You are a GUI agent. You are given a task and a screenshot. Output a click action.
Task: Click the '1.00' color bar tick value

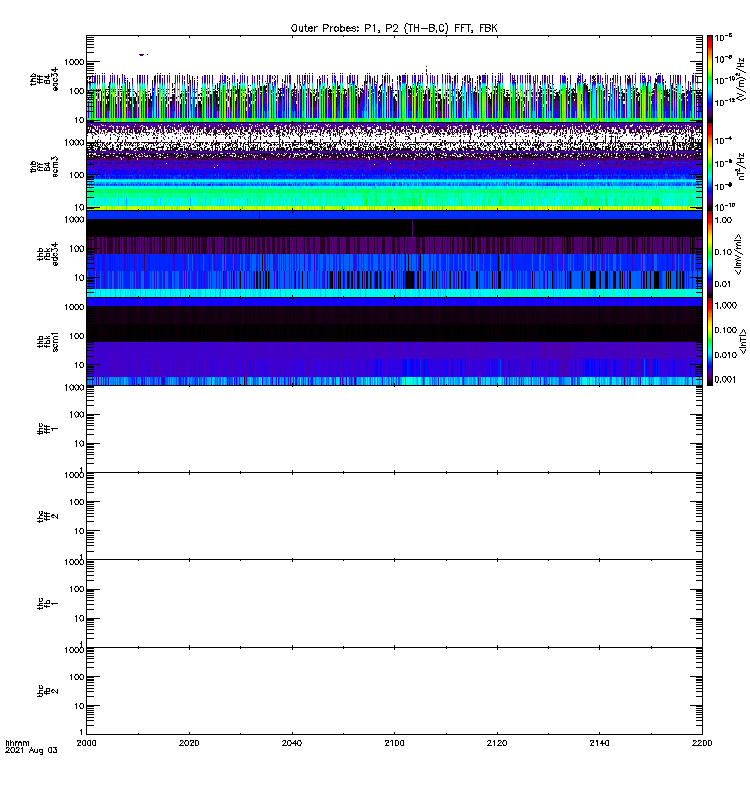click(723, 220)
